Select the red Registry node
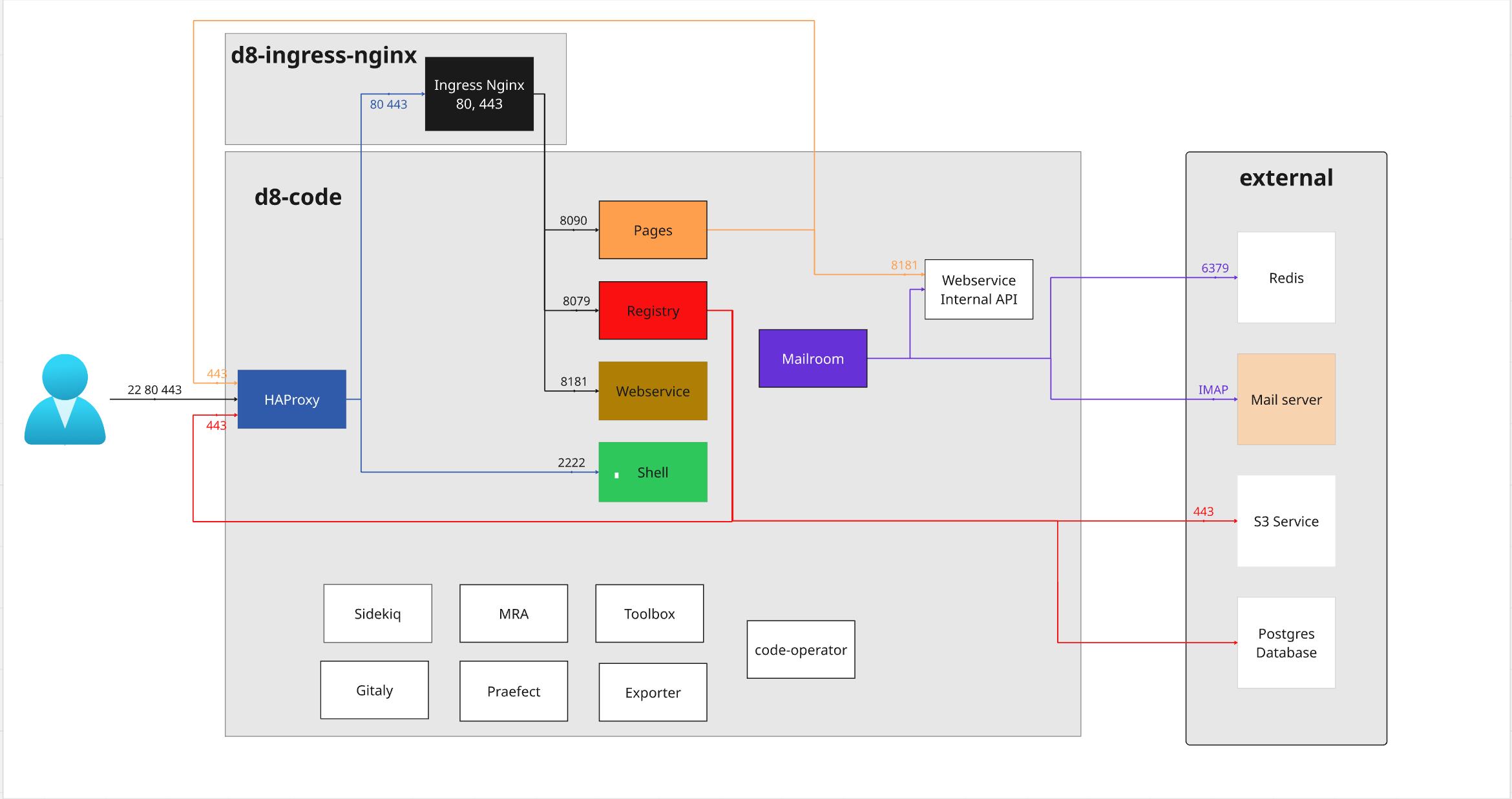The image size is (1512, 799). click(x=653, y=310)
